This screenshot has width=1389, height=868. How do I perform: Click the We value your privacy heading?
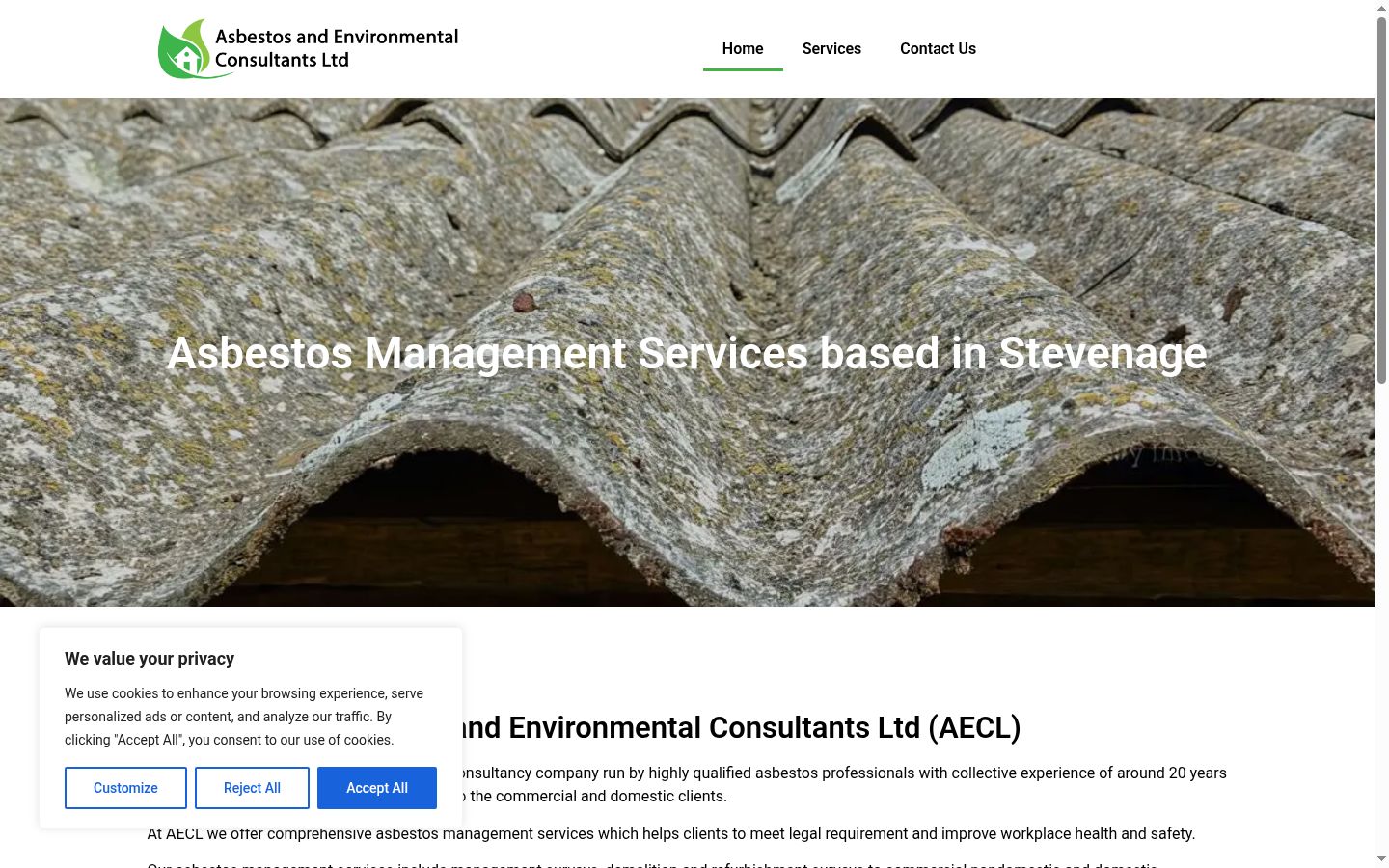coord(150,659)
